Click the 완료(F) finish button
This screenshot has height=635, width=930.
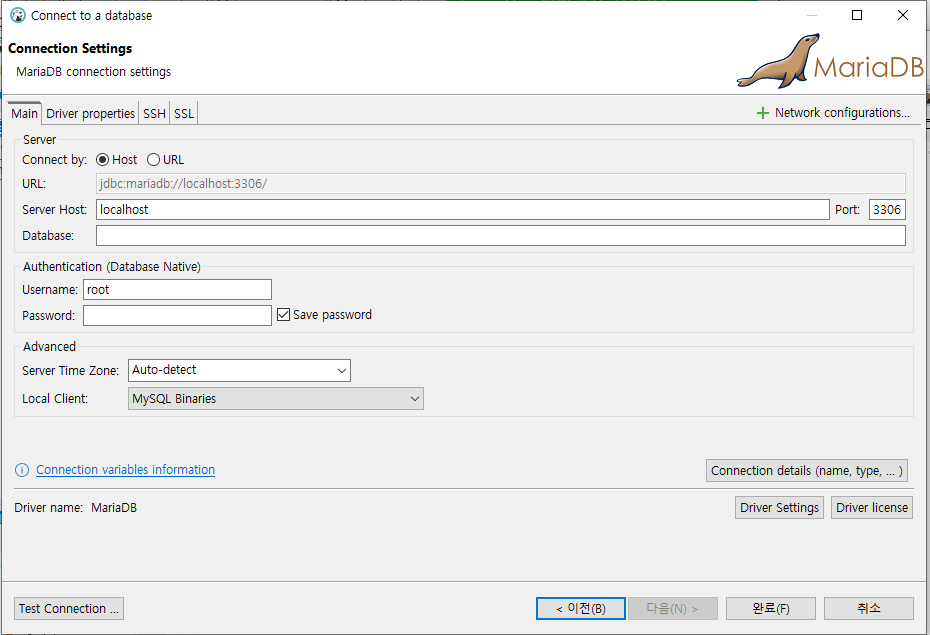(770, 609)
